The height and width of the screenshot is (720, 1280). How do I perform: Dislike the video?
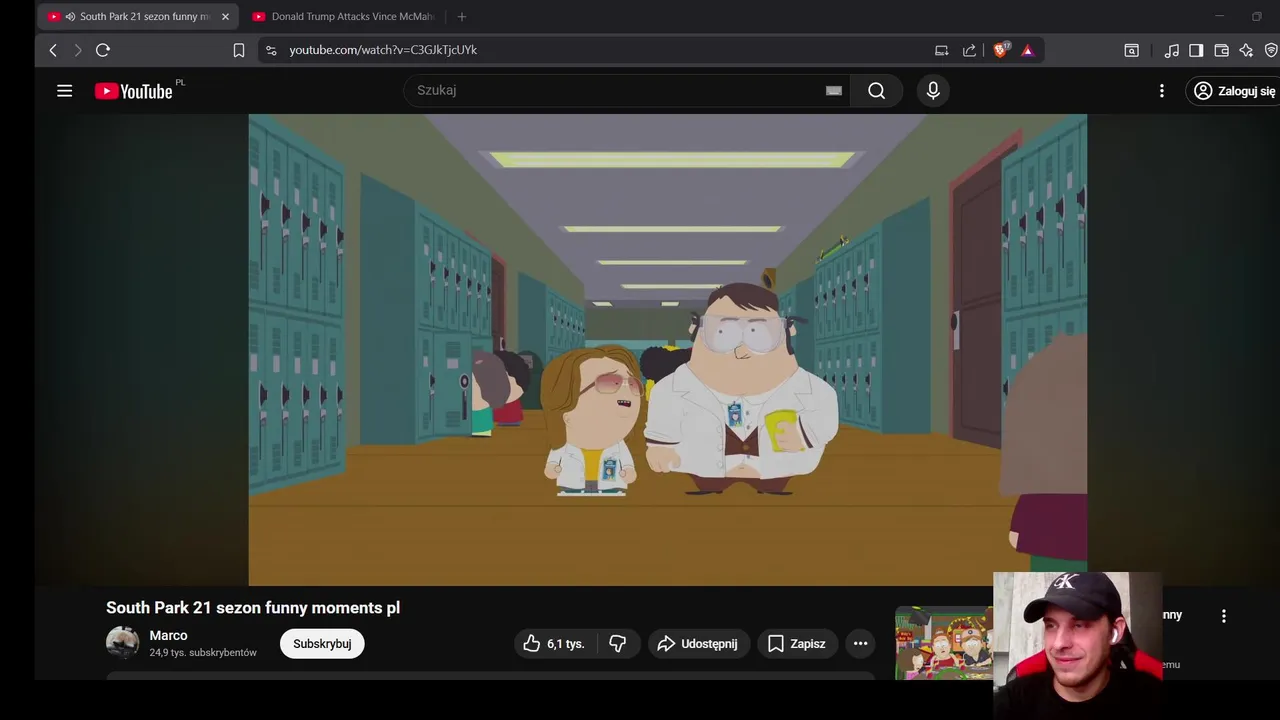point(618,644)
